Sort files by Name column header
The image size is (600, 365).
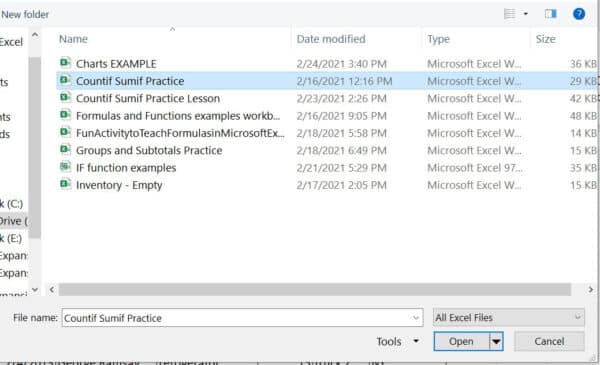[x=73, y=39]
